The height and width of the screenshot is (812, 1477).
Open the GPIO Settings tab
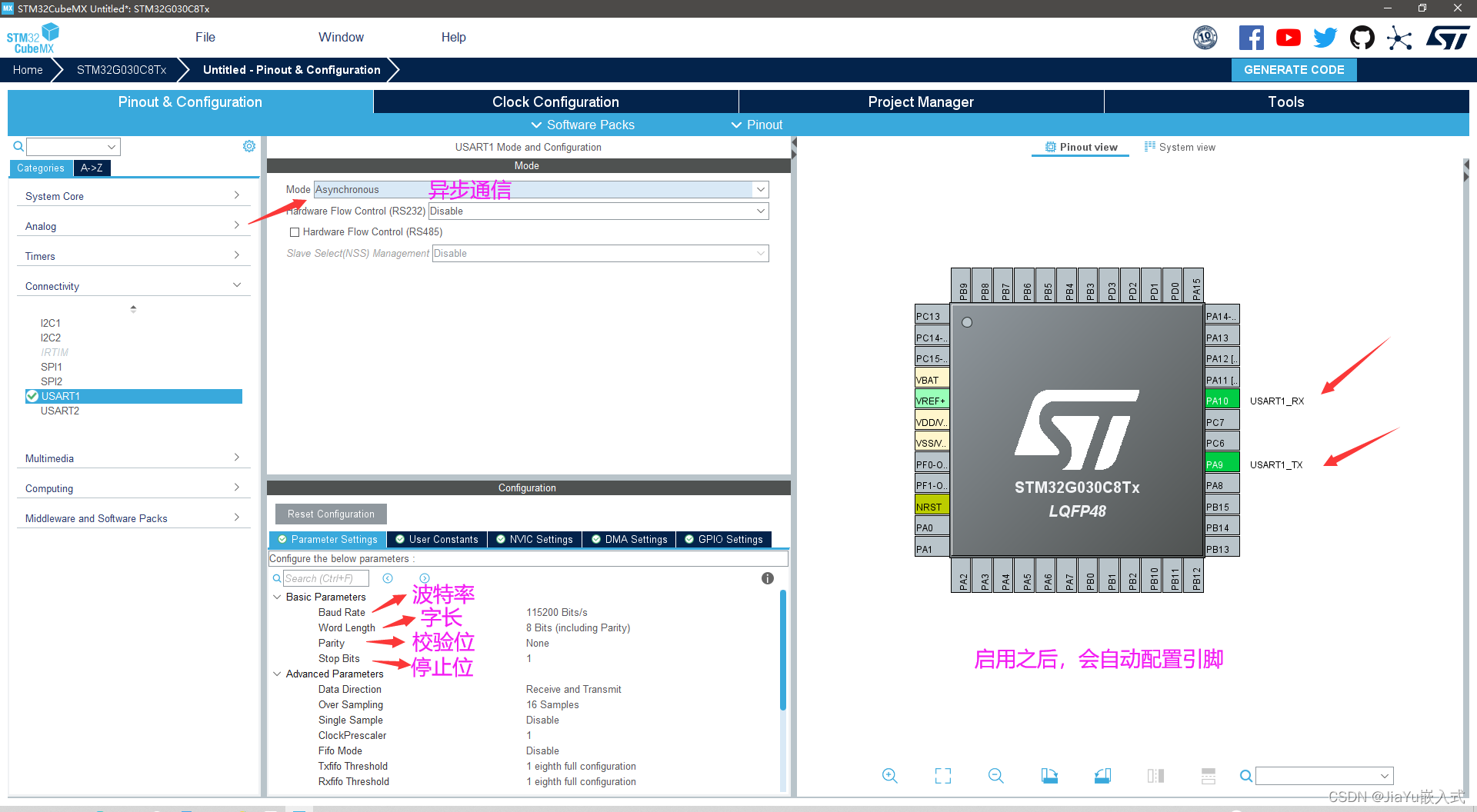coord(724,540)
